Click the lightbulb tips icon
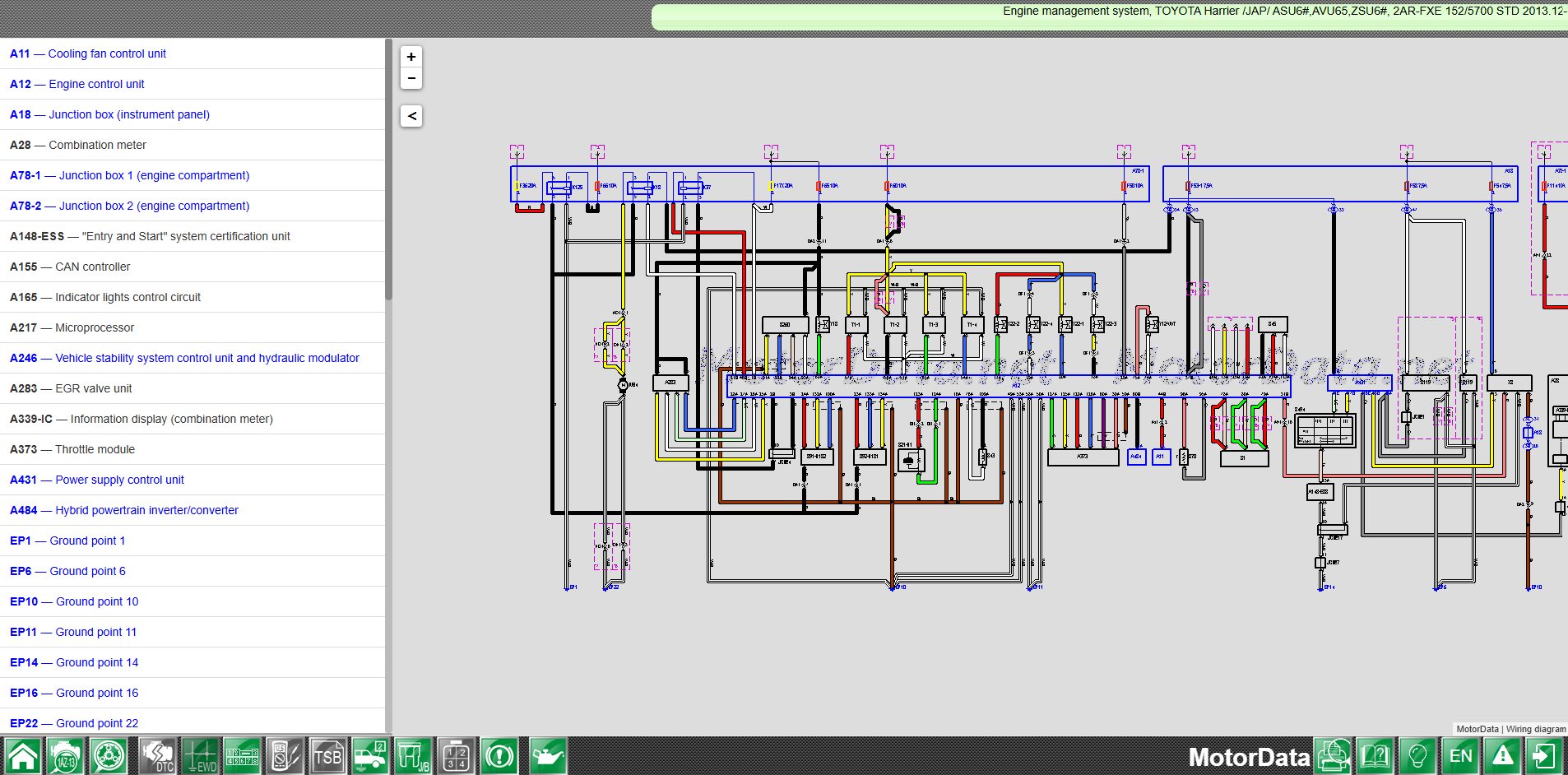This screenshot has width=1568, height=775. [x=1417, y=756]
